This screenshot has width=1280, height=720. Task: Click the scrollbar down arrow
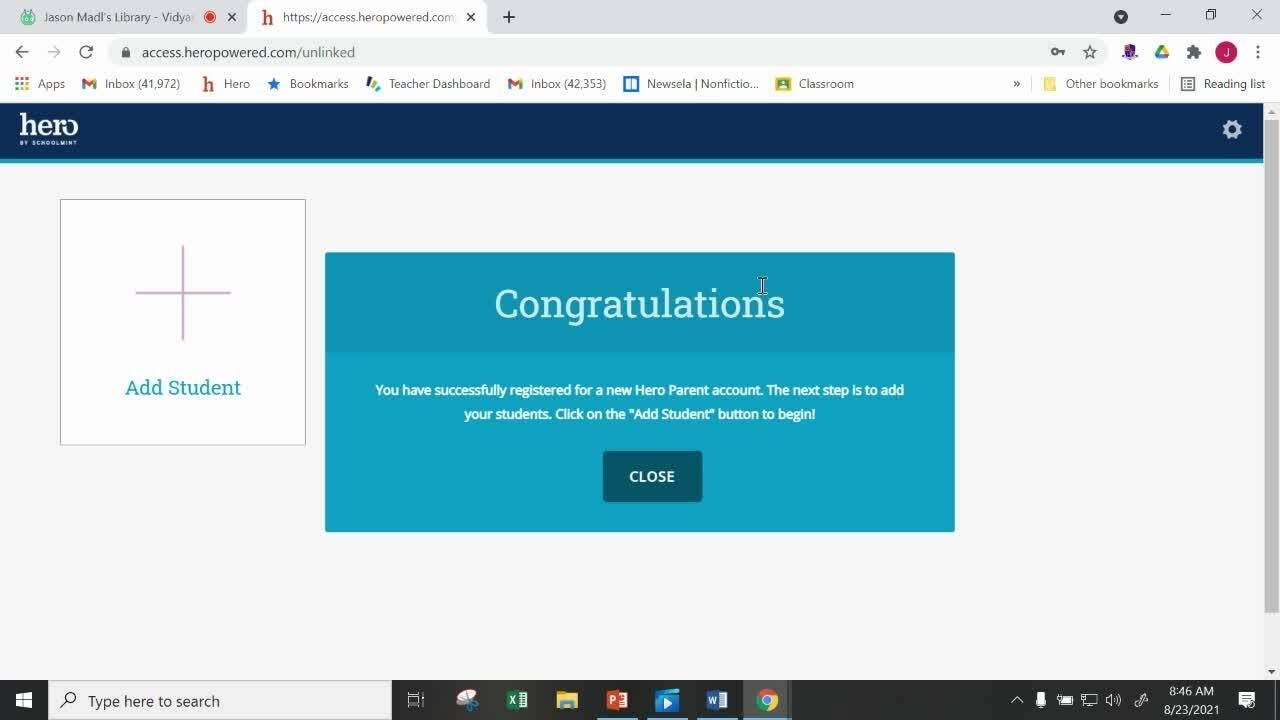pyautogui.click(x=1272, y=672)
